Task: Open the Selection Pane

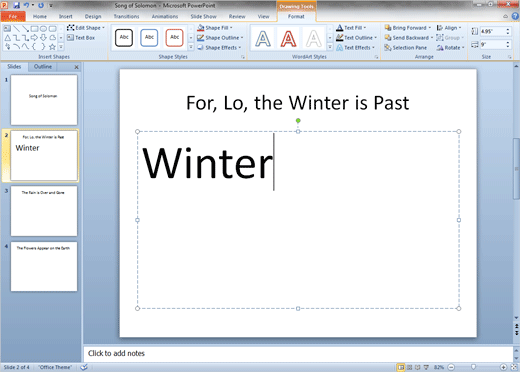Action: 405,48
